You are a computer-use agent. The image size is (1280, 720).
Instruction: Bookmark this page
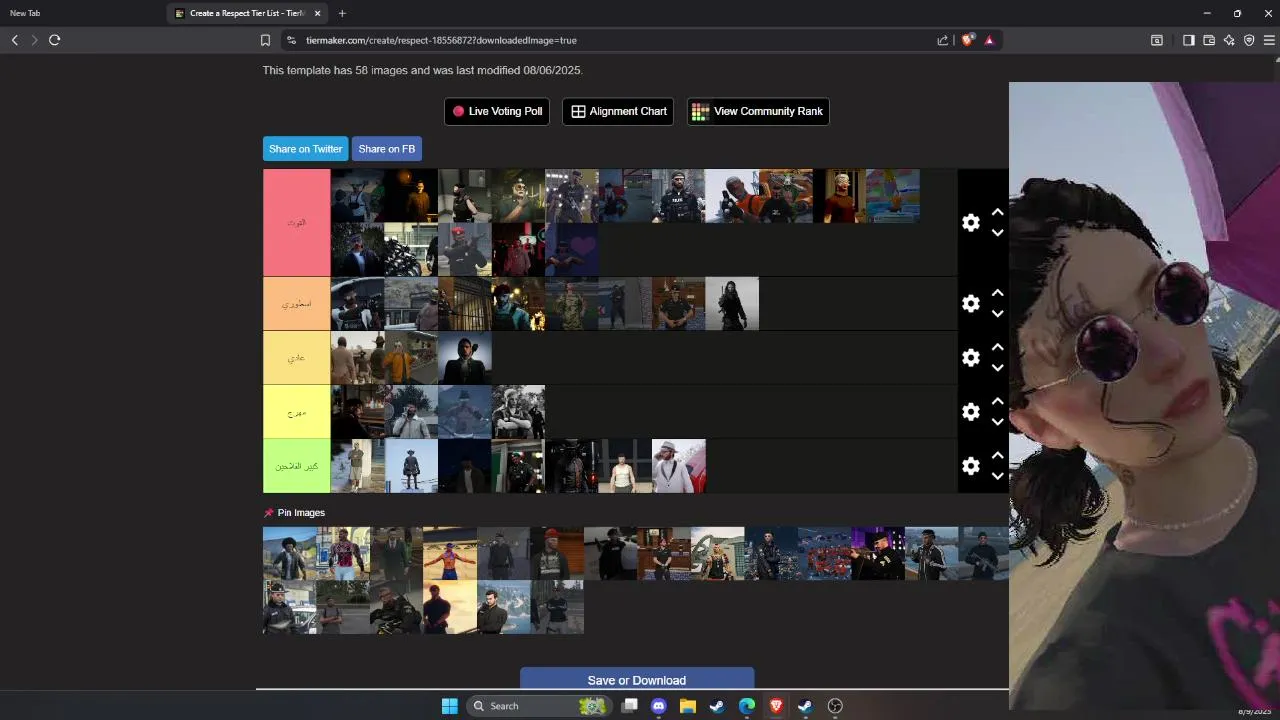tap(265, 40)
